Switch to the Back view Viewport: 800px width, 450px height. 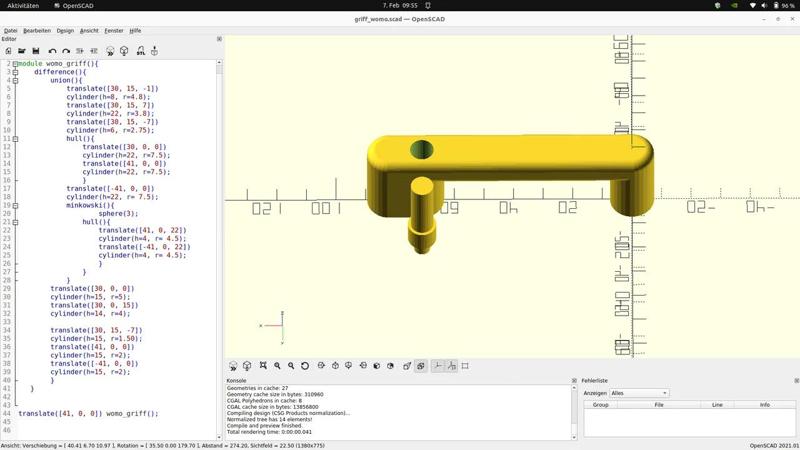pos(390,366)
